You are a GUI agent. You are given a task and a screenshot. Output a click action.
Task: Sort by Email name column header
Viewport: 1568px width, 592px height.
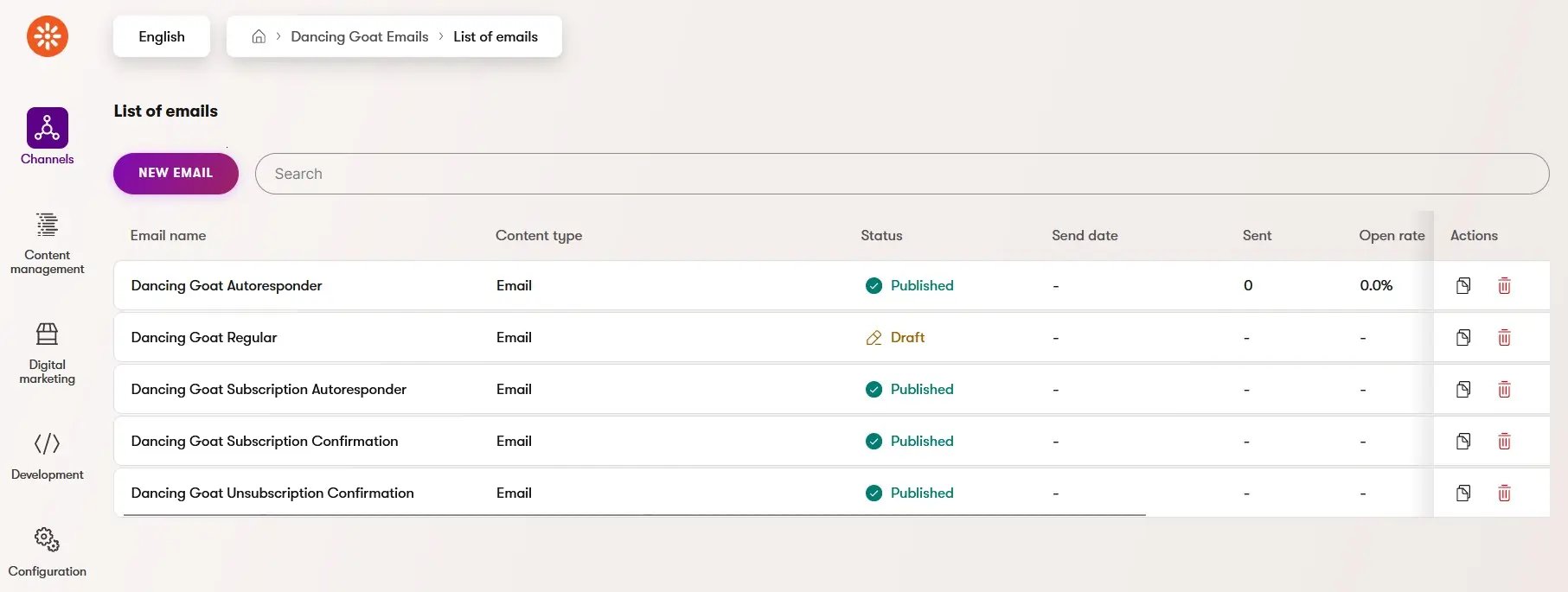(168, 235)
